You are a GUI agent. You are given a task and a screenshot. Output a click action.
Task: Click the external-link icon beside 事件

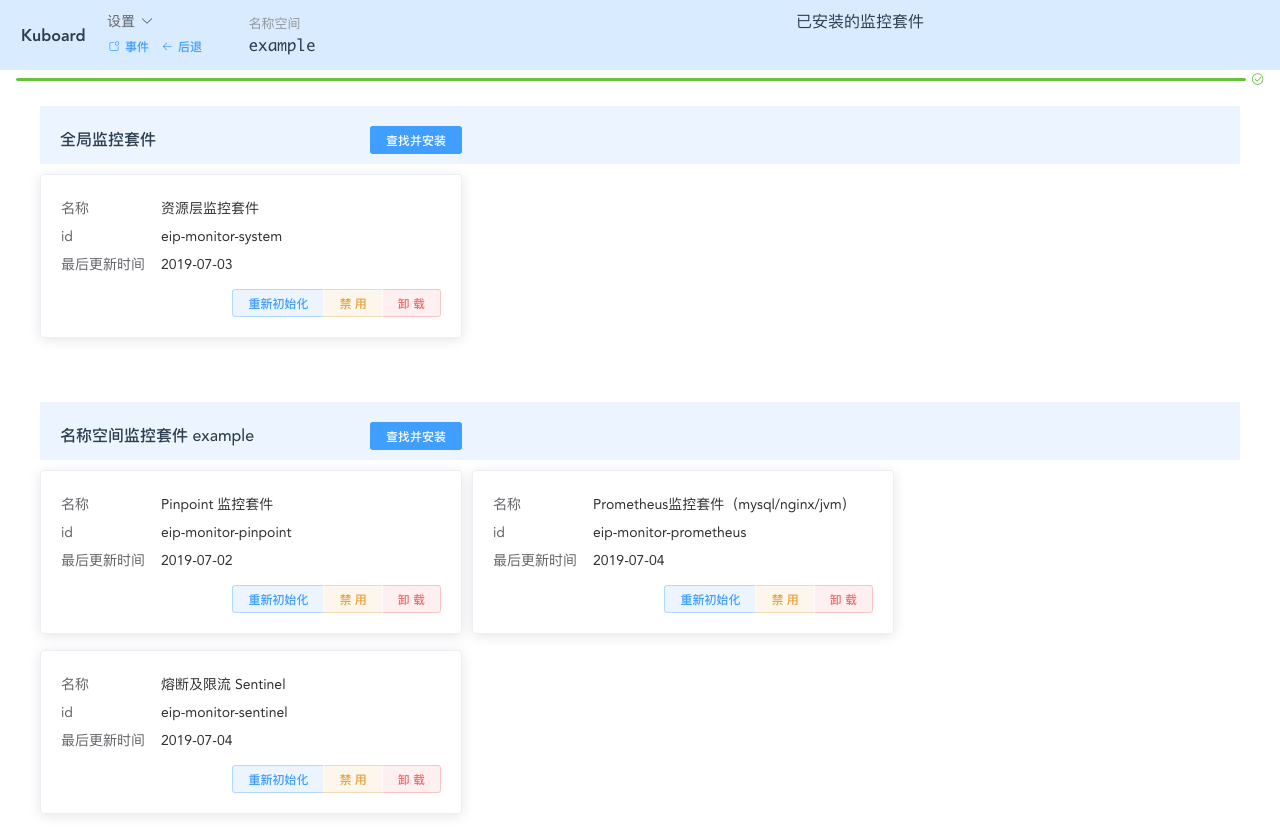tap(114, 46)
